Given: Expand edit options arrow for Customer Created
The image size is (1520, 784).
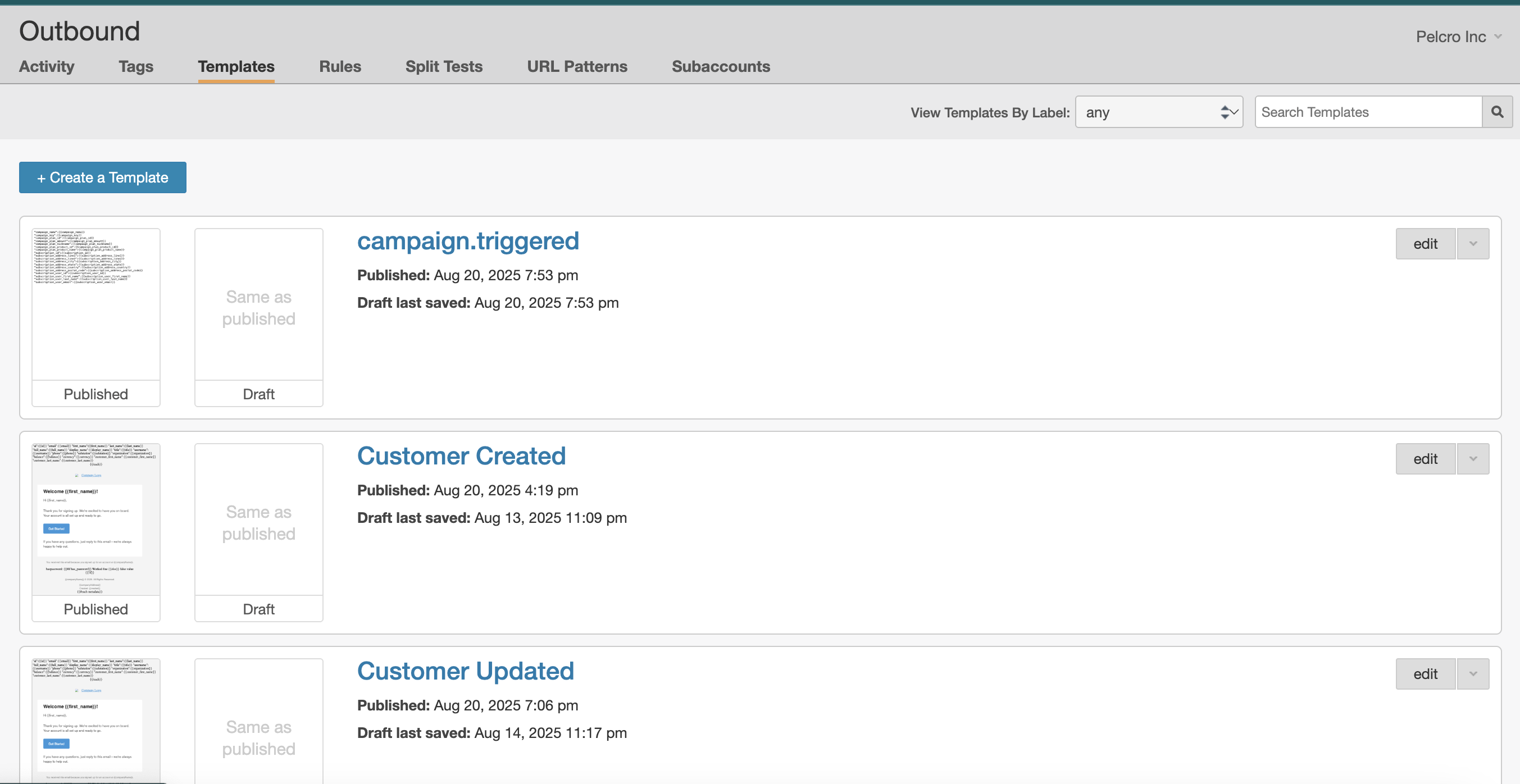Looking at the screenshot, I should [1473, 459].
